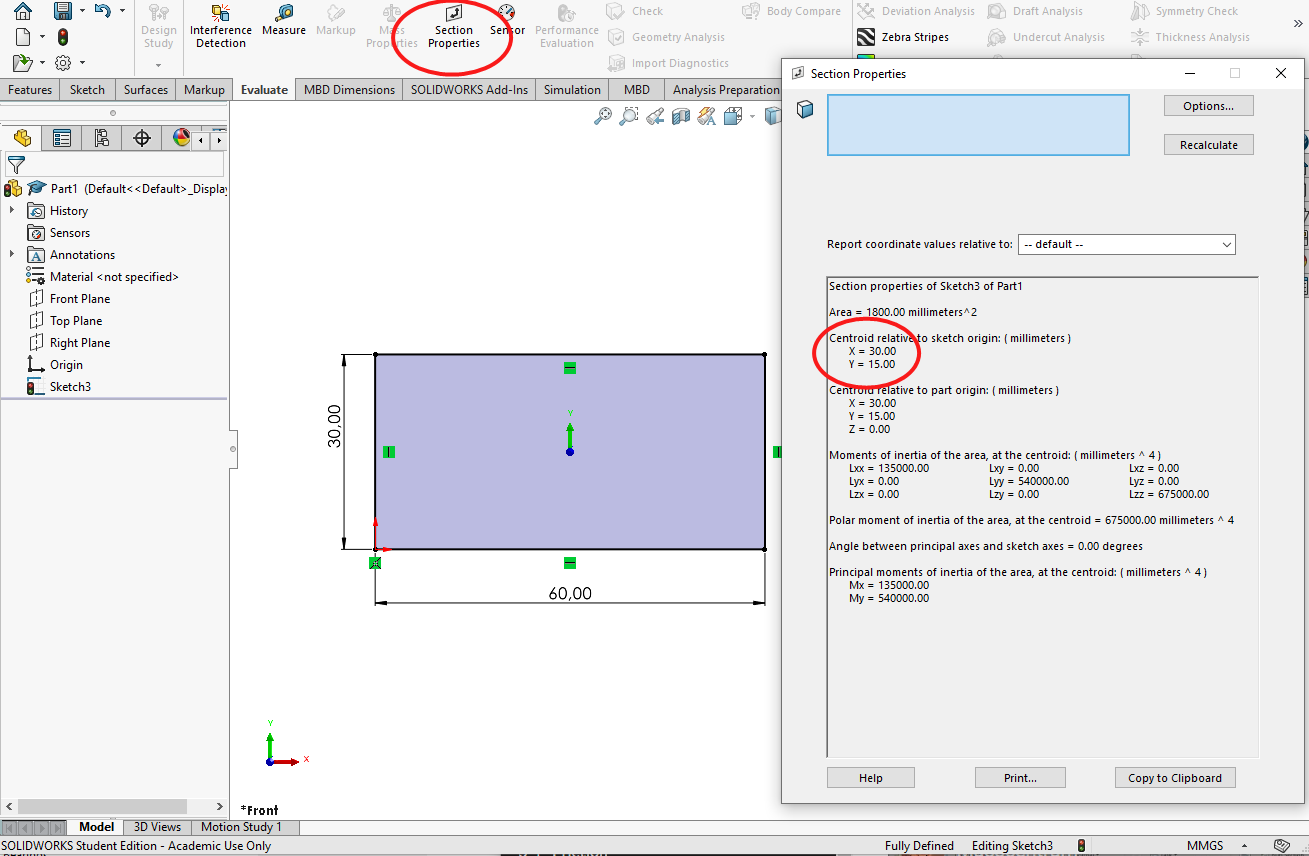Select the Measure tool
1309x856 pixels.
point(284,21)
